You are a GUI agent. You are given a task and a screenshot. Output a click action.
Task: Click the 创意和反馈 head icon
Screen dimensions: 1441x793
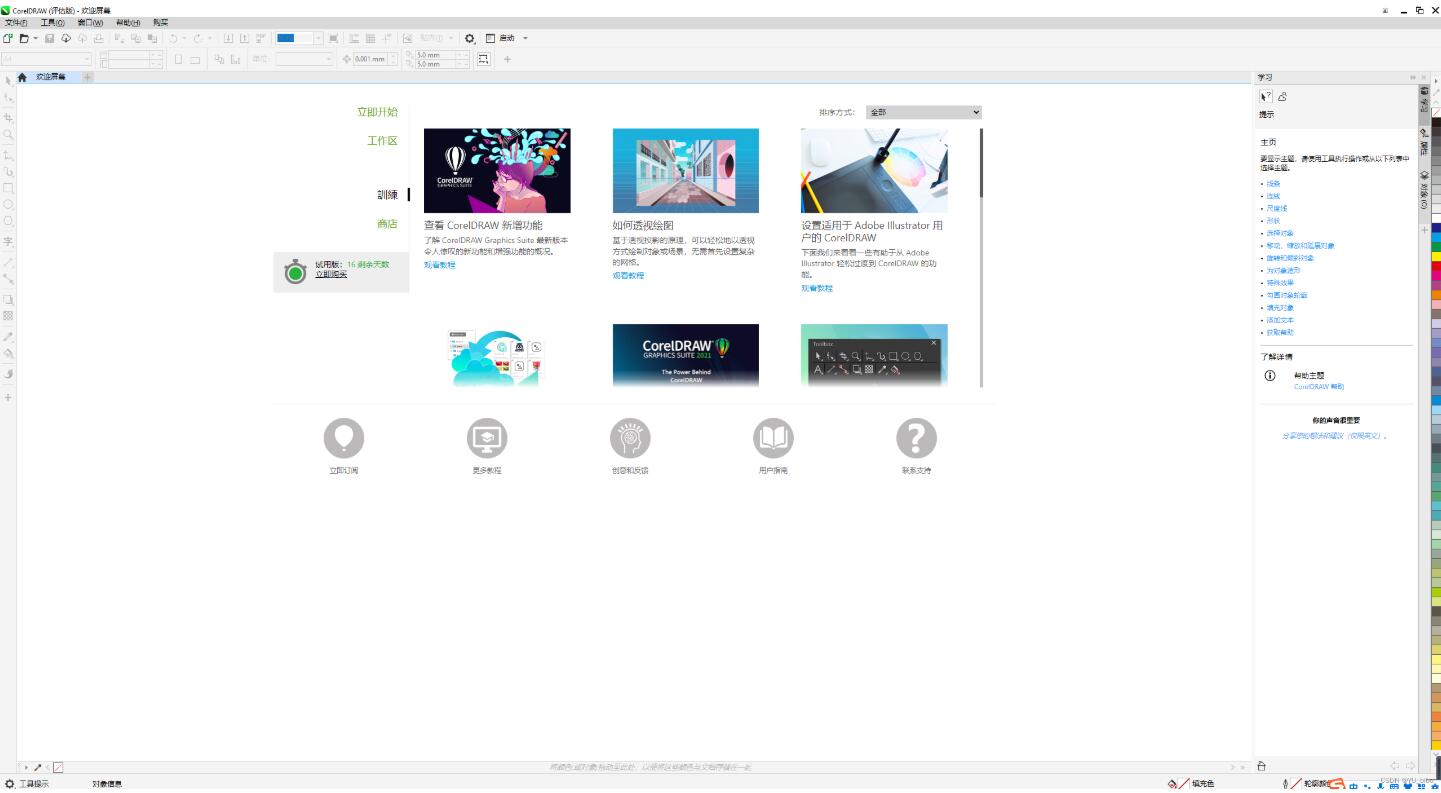pos(630,438)
